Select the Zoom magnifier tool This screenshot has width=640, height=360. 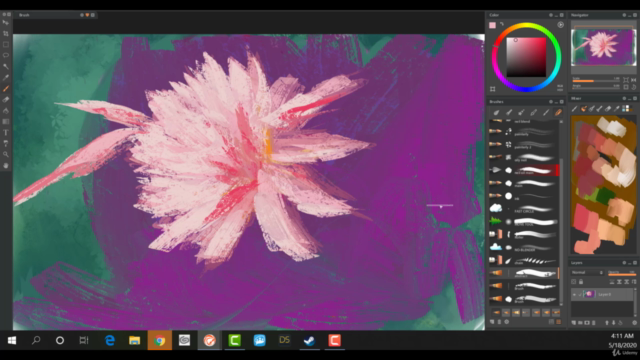pyautogui.click(x=6, y=154)
